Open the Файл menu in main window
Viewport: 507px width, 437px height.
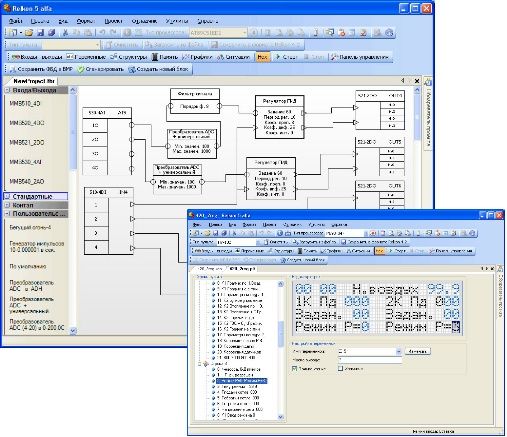(x=16, y=21)
